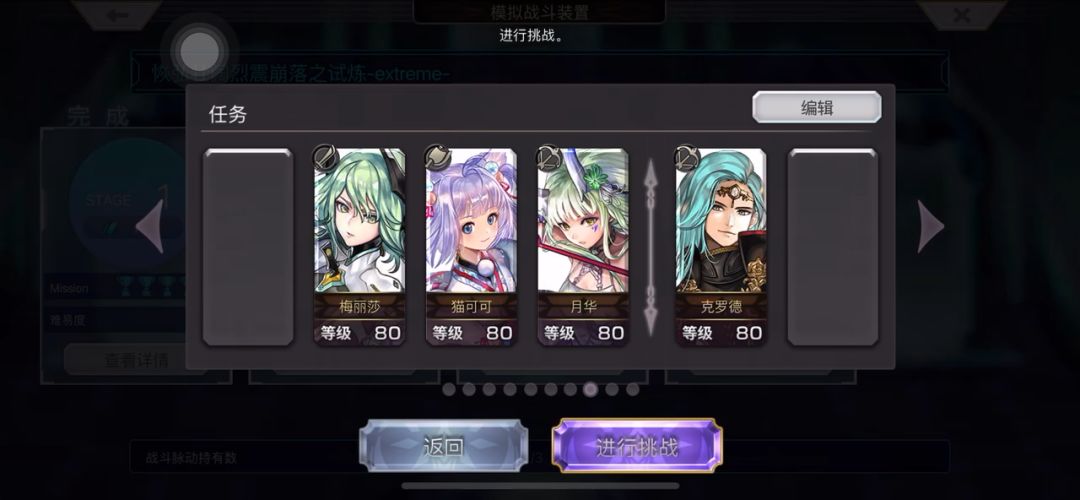
Task: Tap the bow icon on 月华's card
Action: [549, 158]
